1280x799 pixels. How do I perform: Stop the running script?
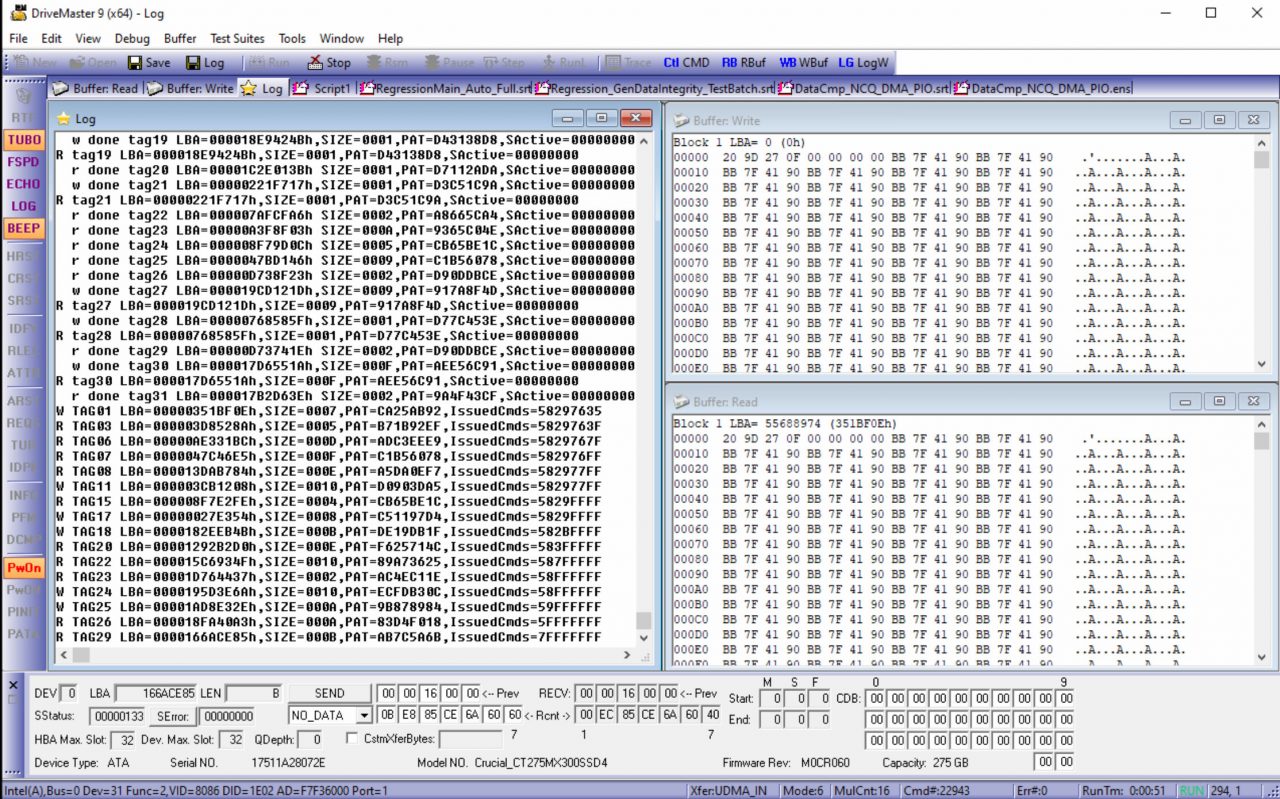point(328,62)
